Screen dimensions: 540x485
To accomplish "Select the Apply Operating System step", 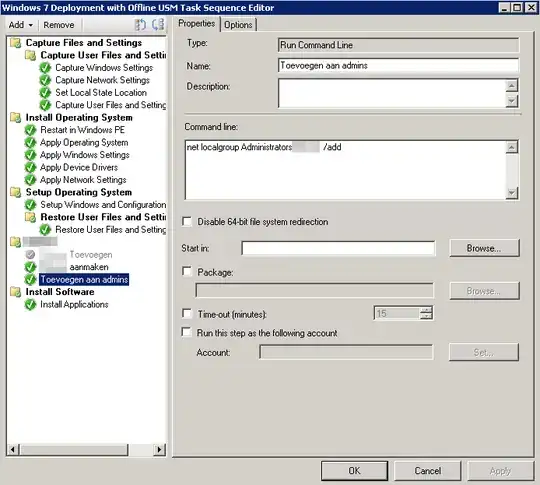I will 84,143.
